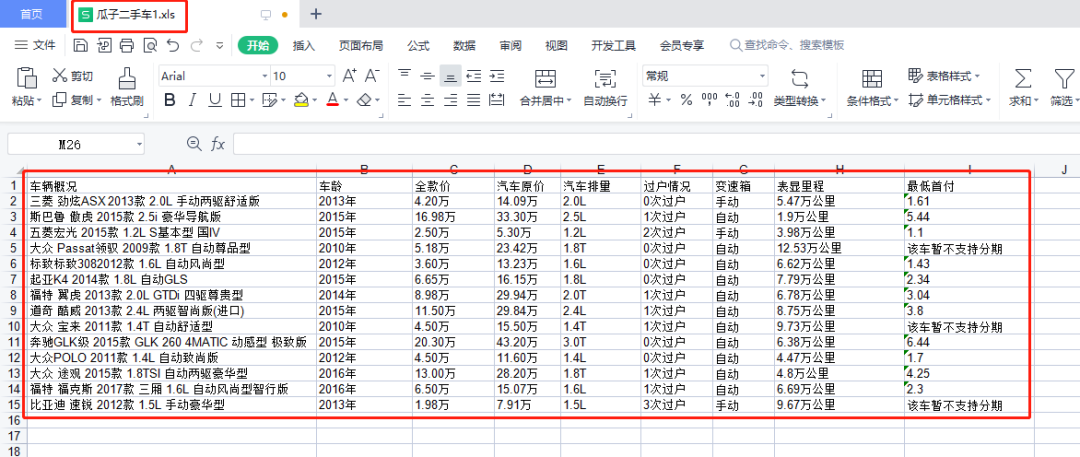The height and width of the screenshot is (457, 1080).
Task: Open the fill color dropdown arrow
Action: (x=314, y=101)
